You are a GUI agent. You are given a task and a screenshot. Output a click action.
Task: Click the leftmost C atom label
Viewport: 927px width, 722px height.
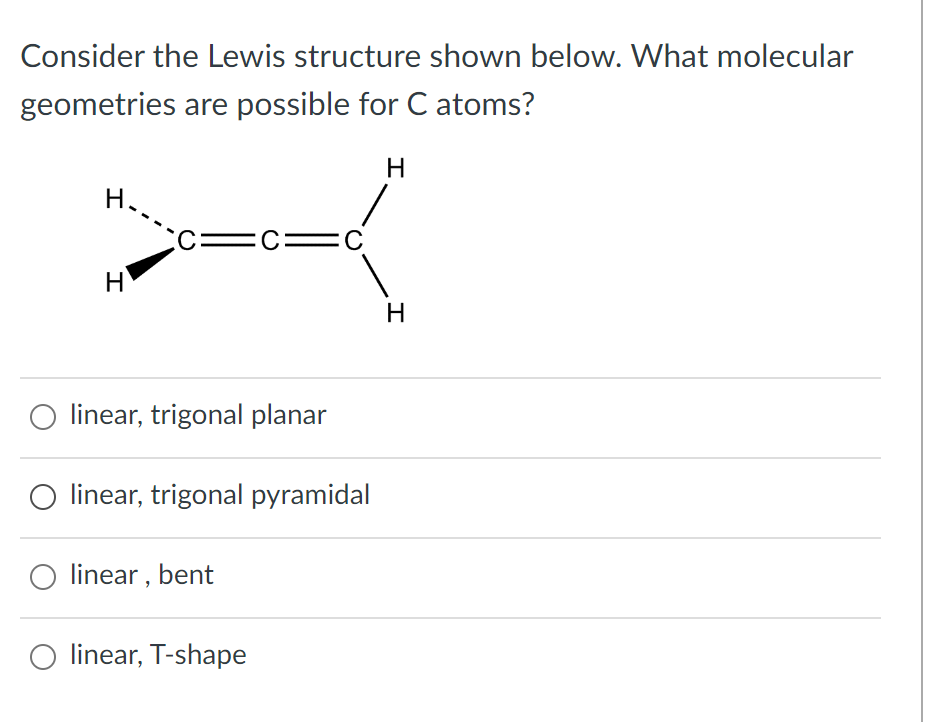point(186,240)
